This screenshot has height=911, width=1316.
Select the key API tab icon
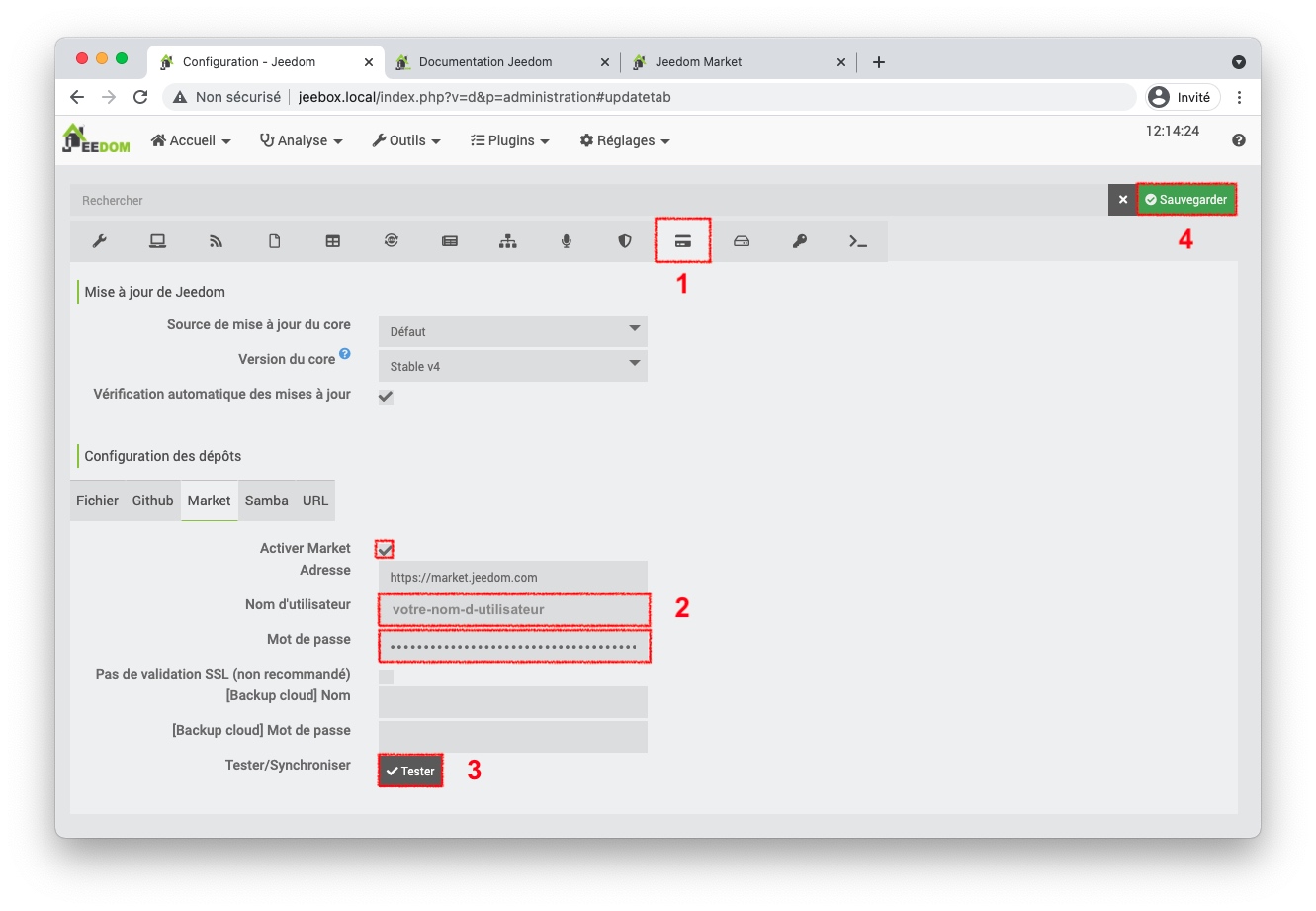click(799, 241)
